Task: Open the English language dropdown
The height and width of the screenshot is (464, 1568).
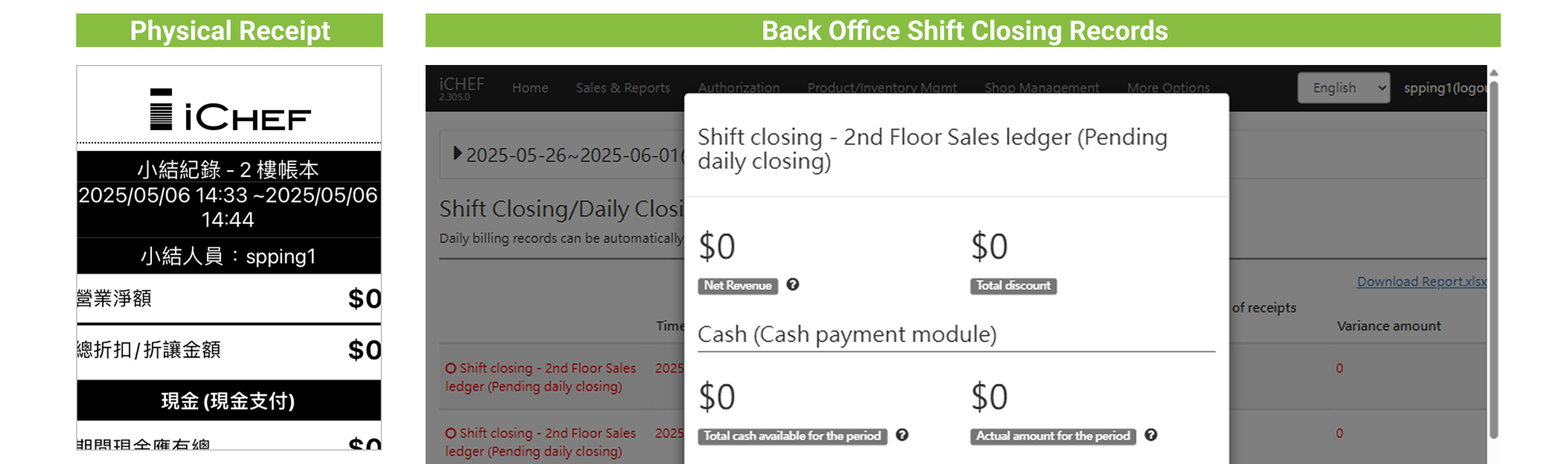Action: pos(1343,87)
